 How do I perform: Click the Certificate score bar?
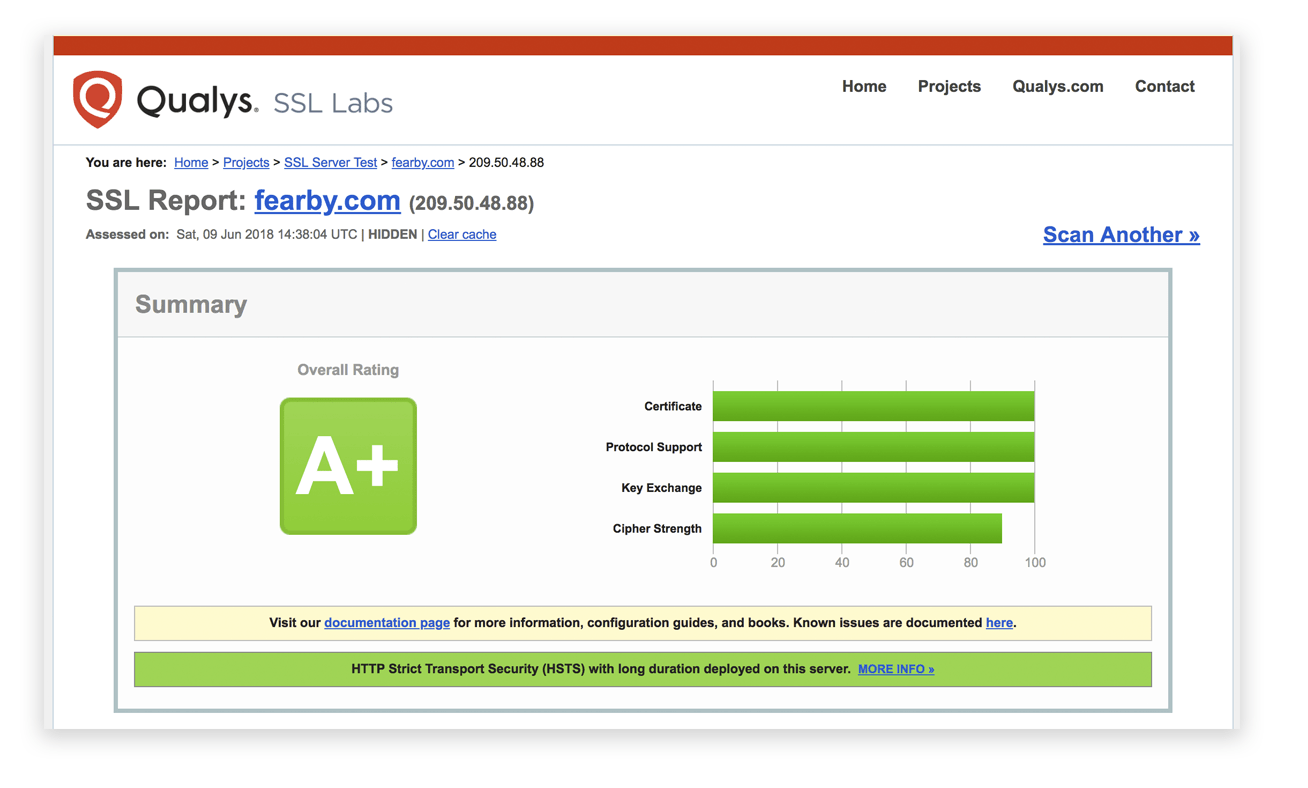click(873, 406)
